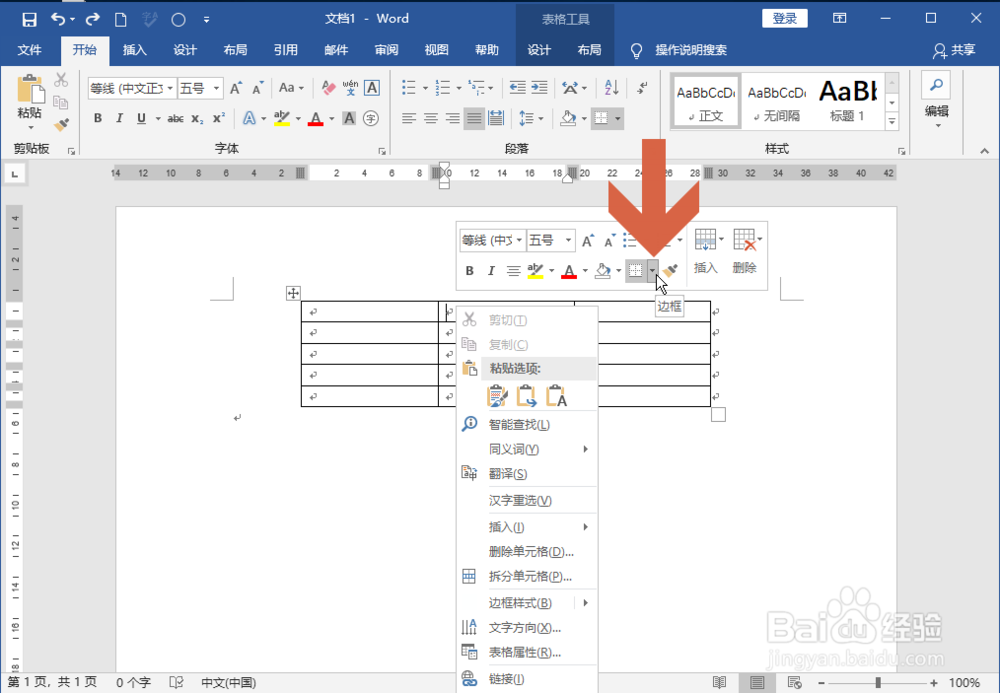
Task: Apply the 无间隔 style
Action: 777,101
